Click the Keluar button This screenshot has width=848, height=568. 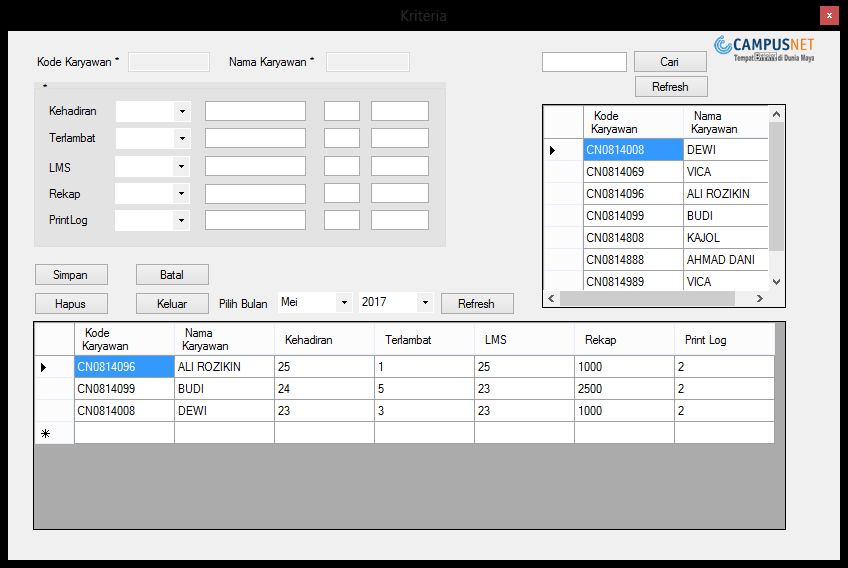[x=172, y=303]
